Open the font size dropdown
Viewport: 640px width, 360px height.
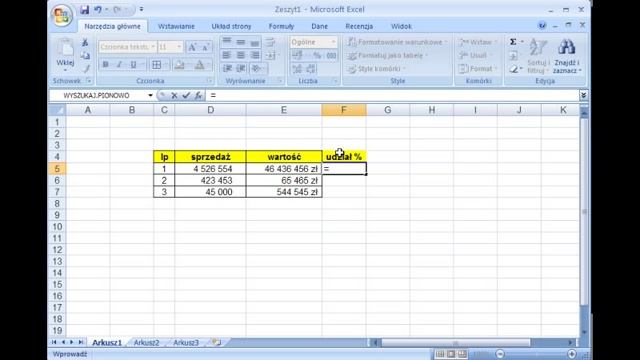(x=179, y=47)
